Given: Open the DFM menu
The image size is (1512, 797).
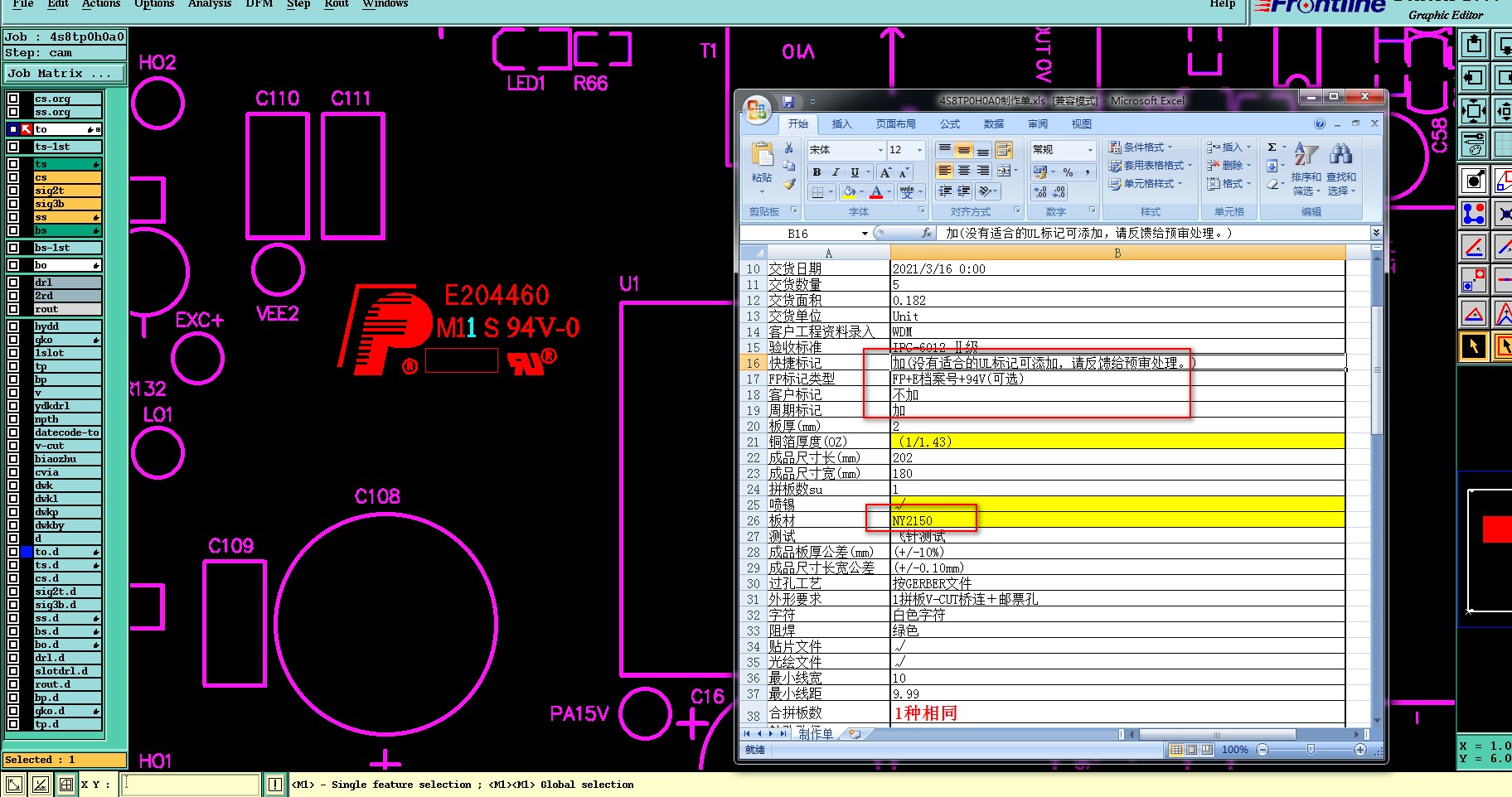Looking at the screenshot, I should tap(259, 4).
